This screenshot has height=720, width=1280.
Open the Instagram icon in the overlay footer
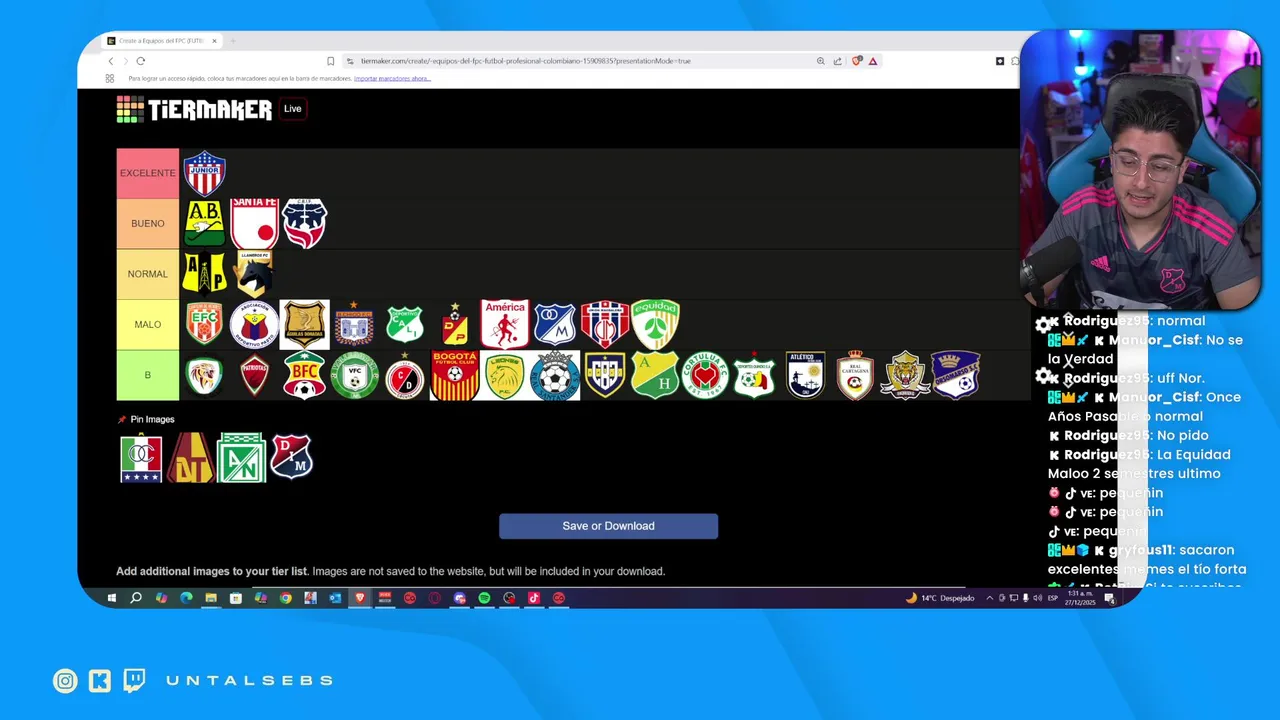tap(65, 681)
